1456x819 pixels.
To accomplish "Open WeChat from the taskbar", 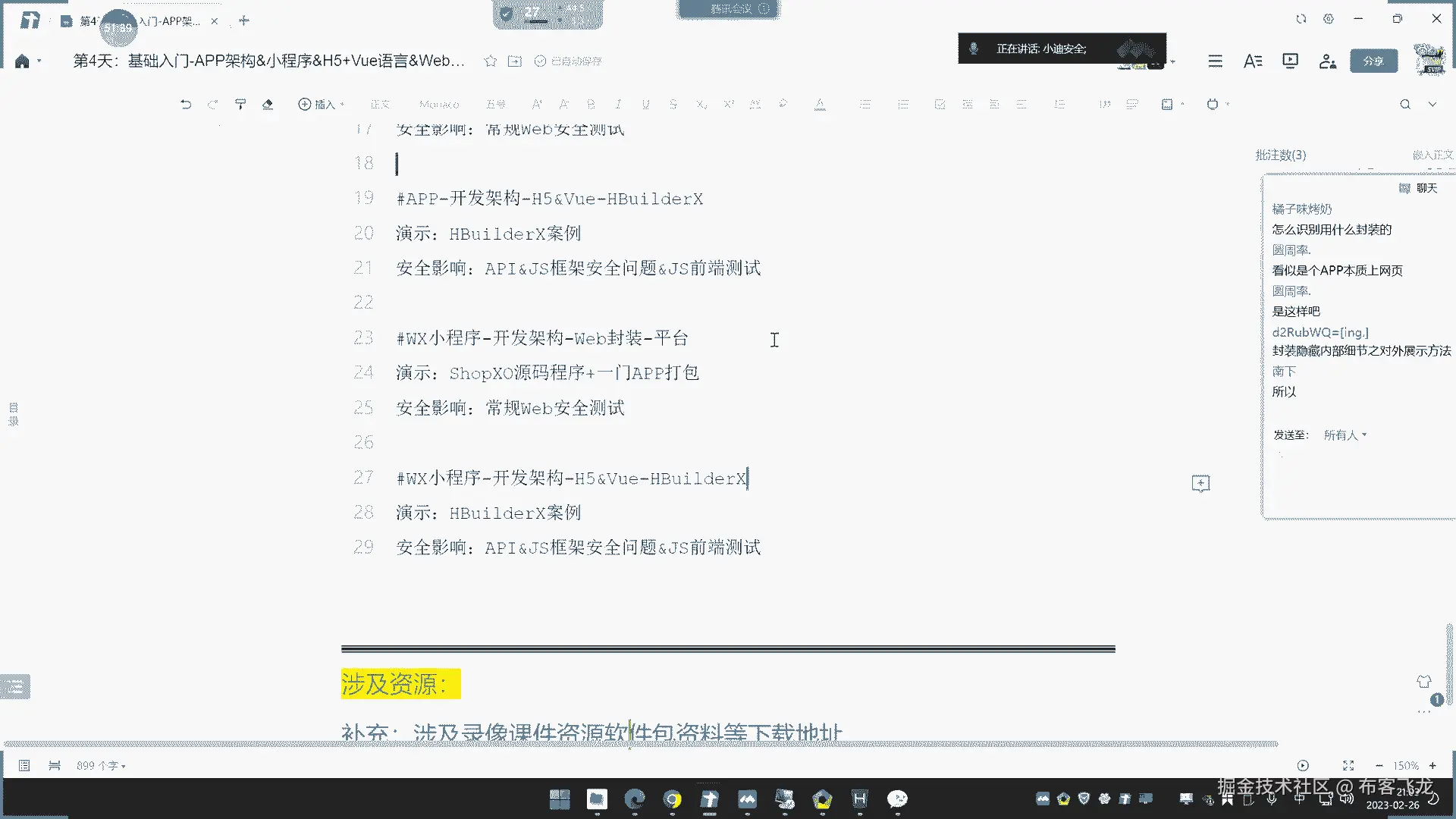I will [897, 799].
